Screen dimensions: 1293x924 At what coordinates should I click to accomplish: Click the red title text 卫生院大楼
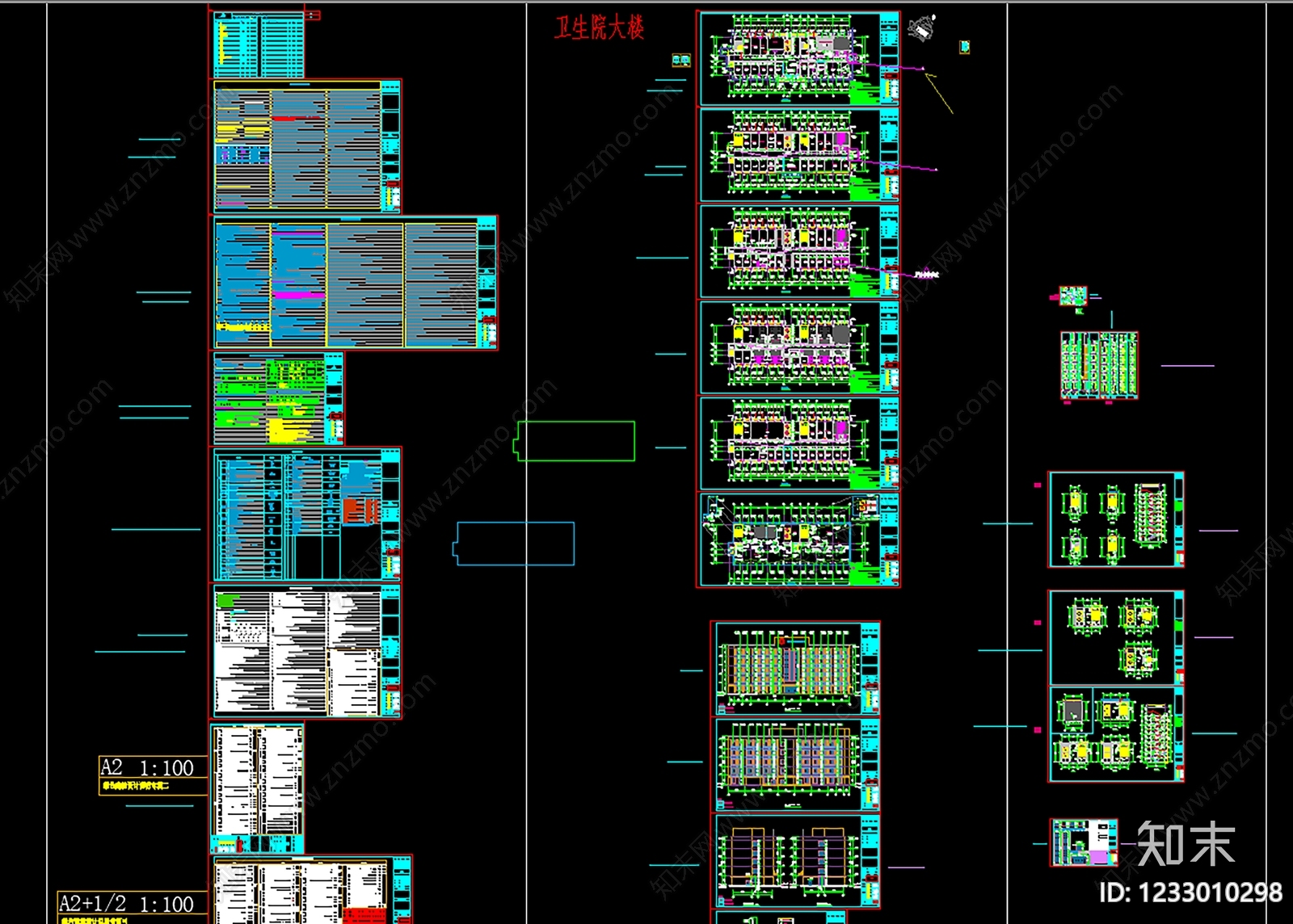click(599, 28)
